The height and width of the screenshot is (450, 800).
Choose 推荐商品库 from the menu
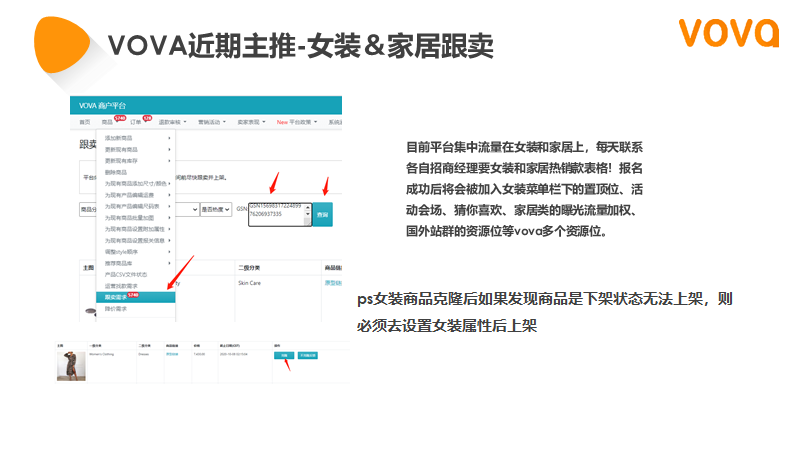pos(136,263)
